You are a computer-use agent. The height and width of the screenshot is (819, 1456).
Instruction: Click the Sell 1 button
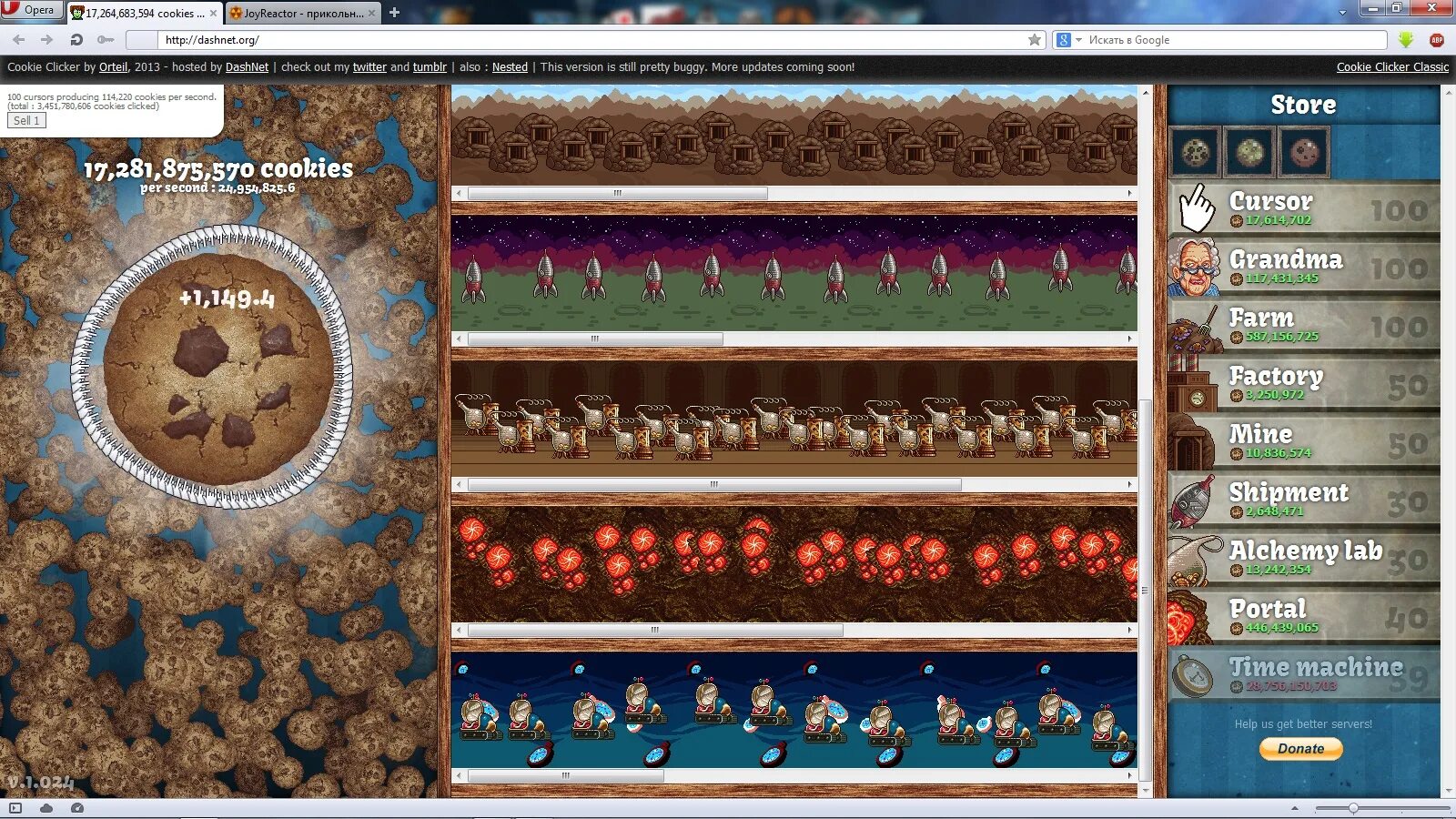[x=26, y=120]
